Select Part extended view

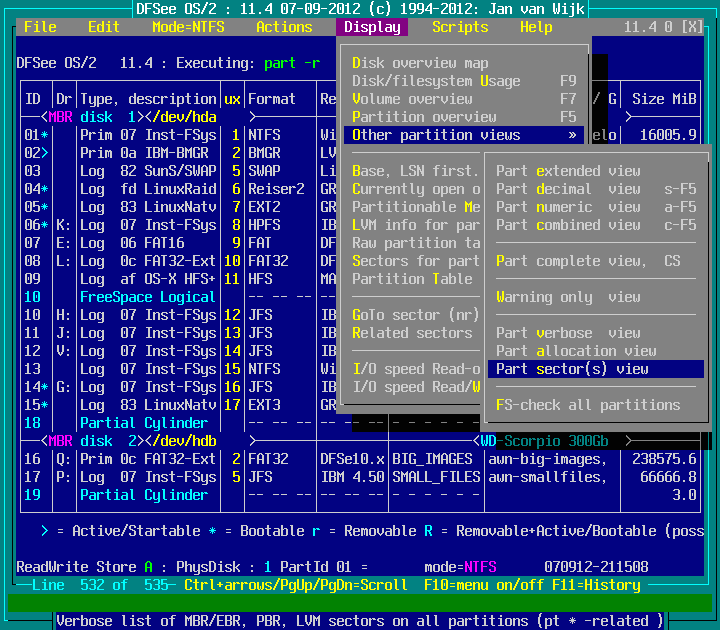pos(568,171)
